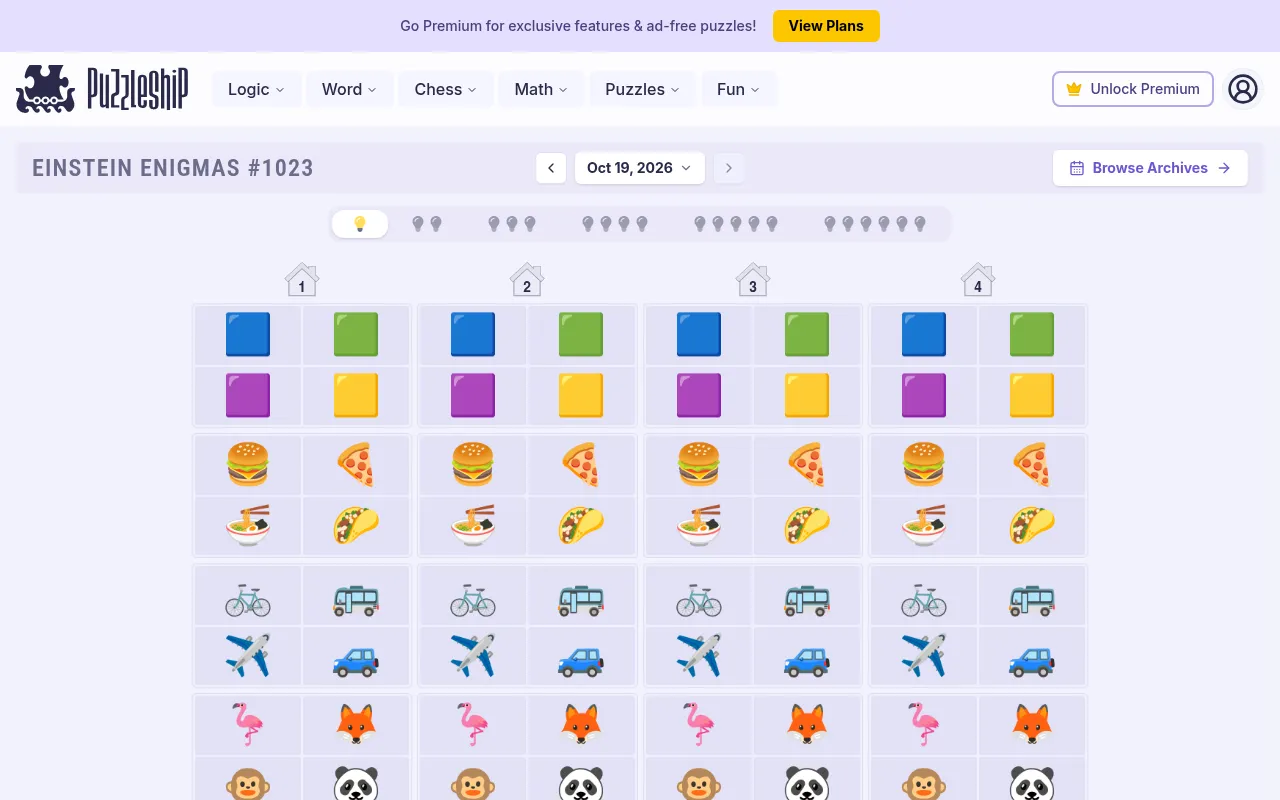
Task: Select car in house 4
Action: pos(1032,656)
